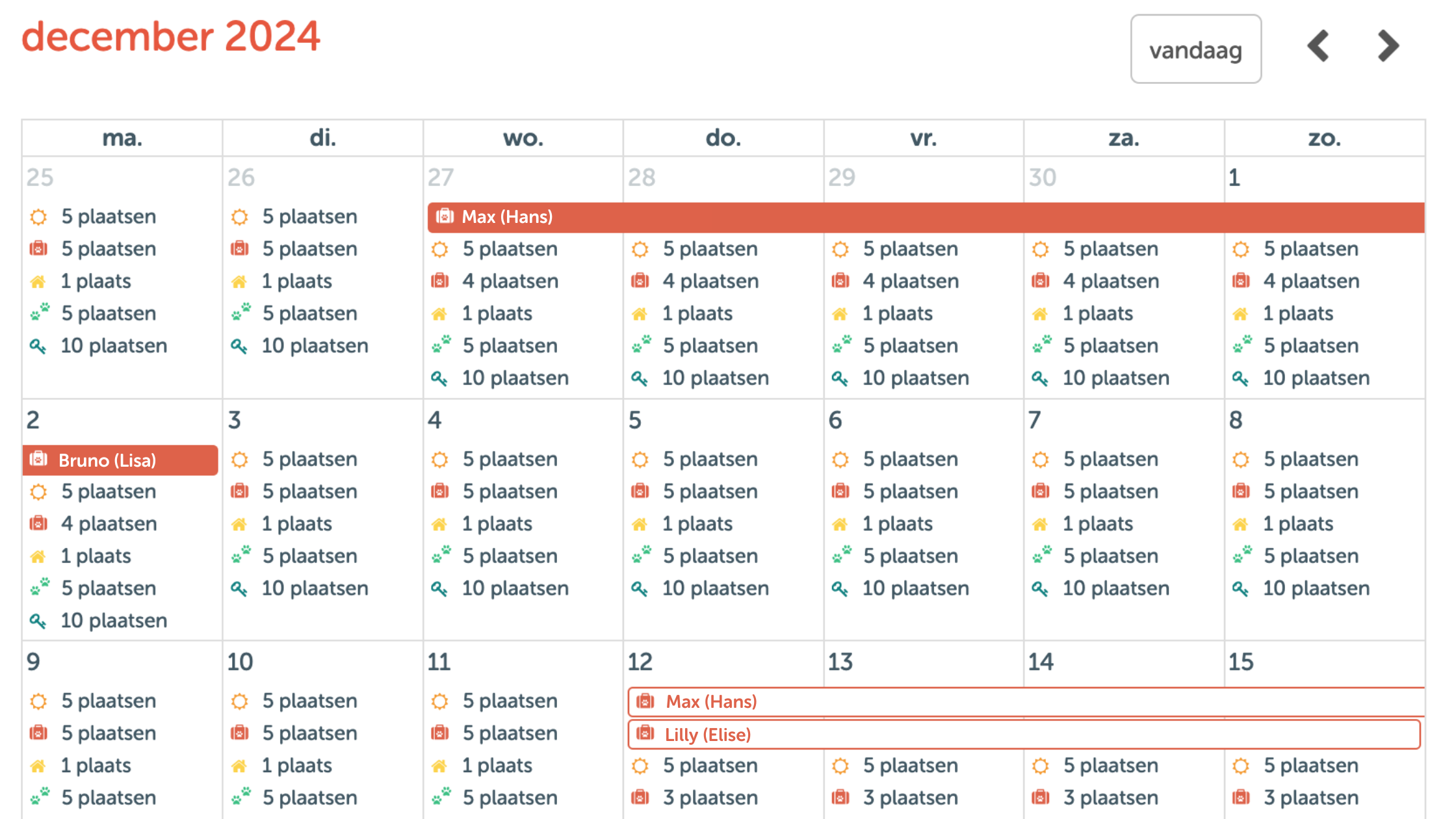Open the solid red Max (Hans) booking bar

925,217
